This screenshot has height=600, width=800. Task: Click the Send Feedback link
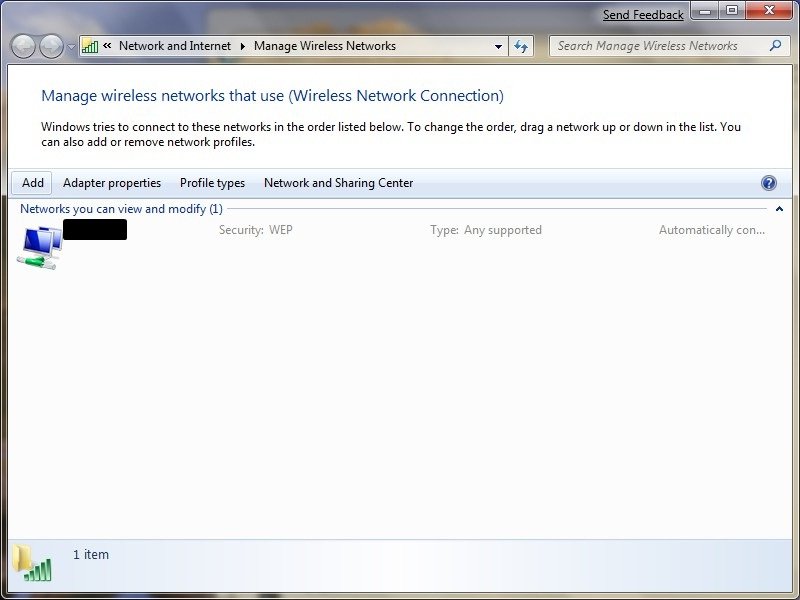click(643, 15)
